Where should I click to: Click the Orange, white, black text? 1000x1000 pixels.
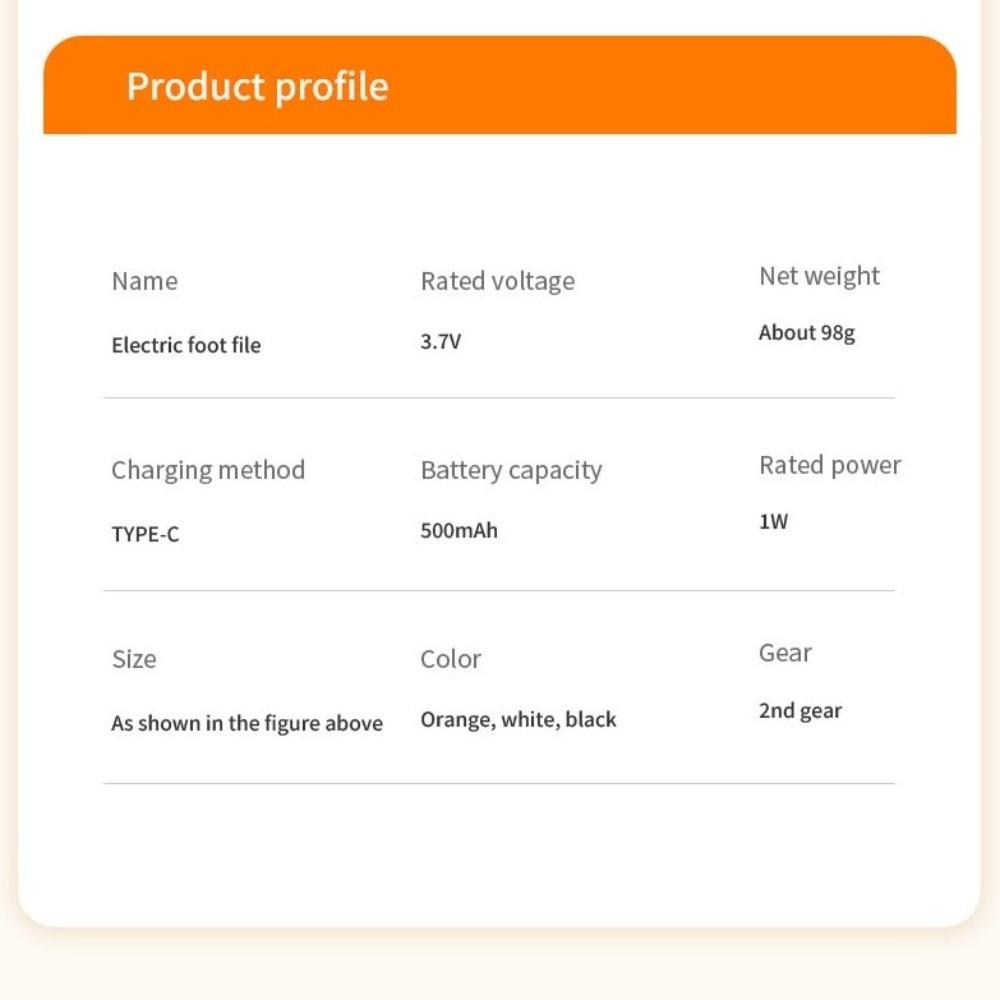click(518, 719)
